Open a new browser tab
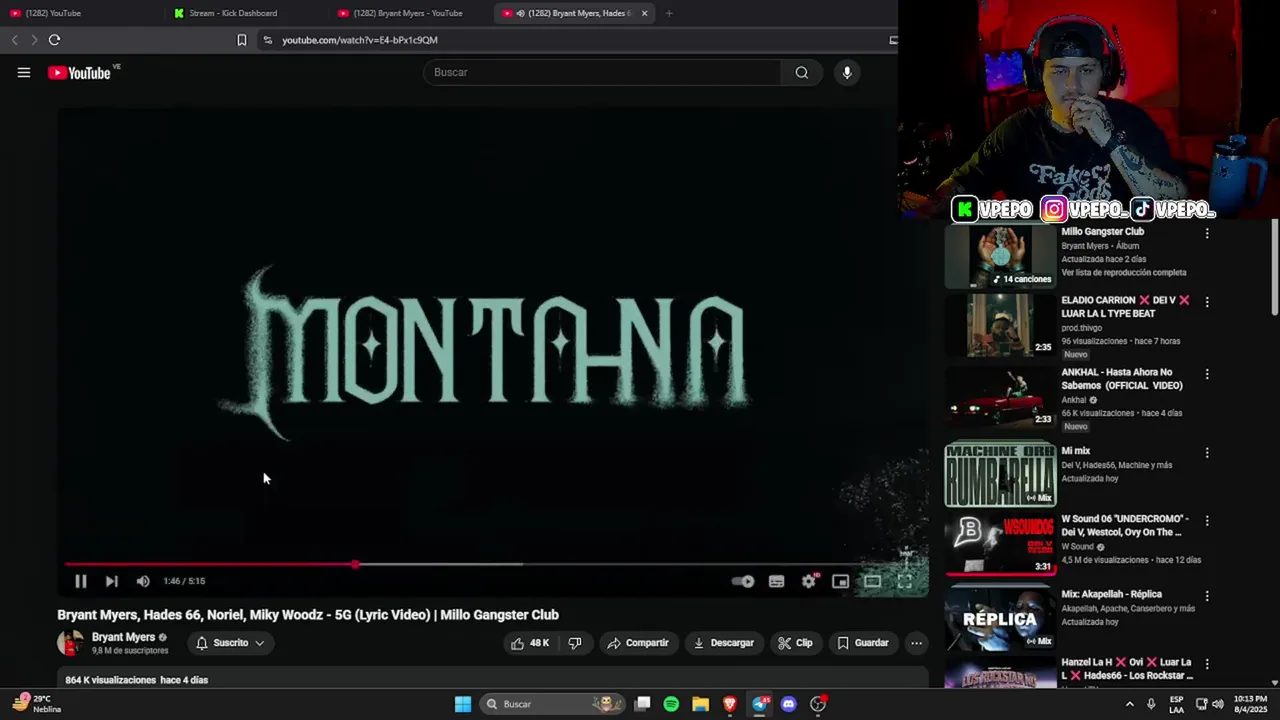Viewport: 1280px width, 720px height. click(669, 13)
